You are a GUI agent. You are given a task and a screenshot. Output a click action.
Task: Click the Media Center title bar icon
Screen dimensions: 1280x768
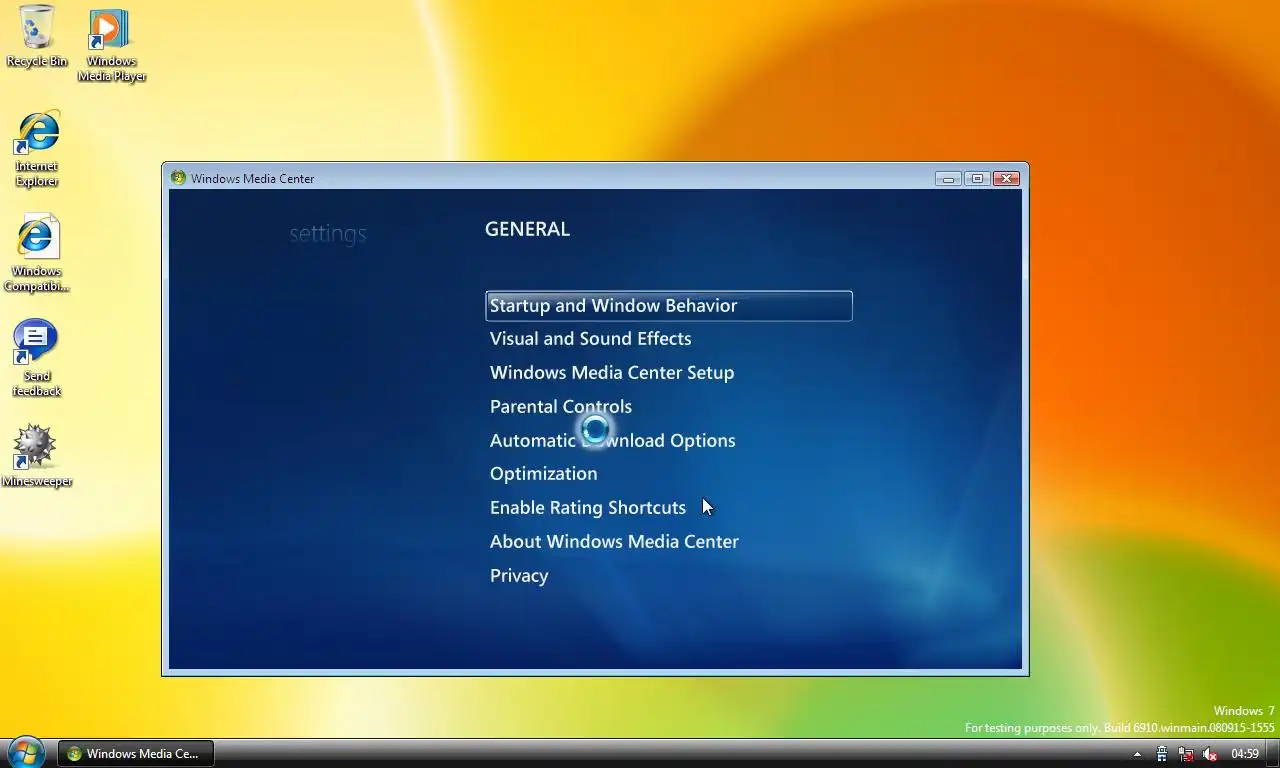(178, 178)
